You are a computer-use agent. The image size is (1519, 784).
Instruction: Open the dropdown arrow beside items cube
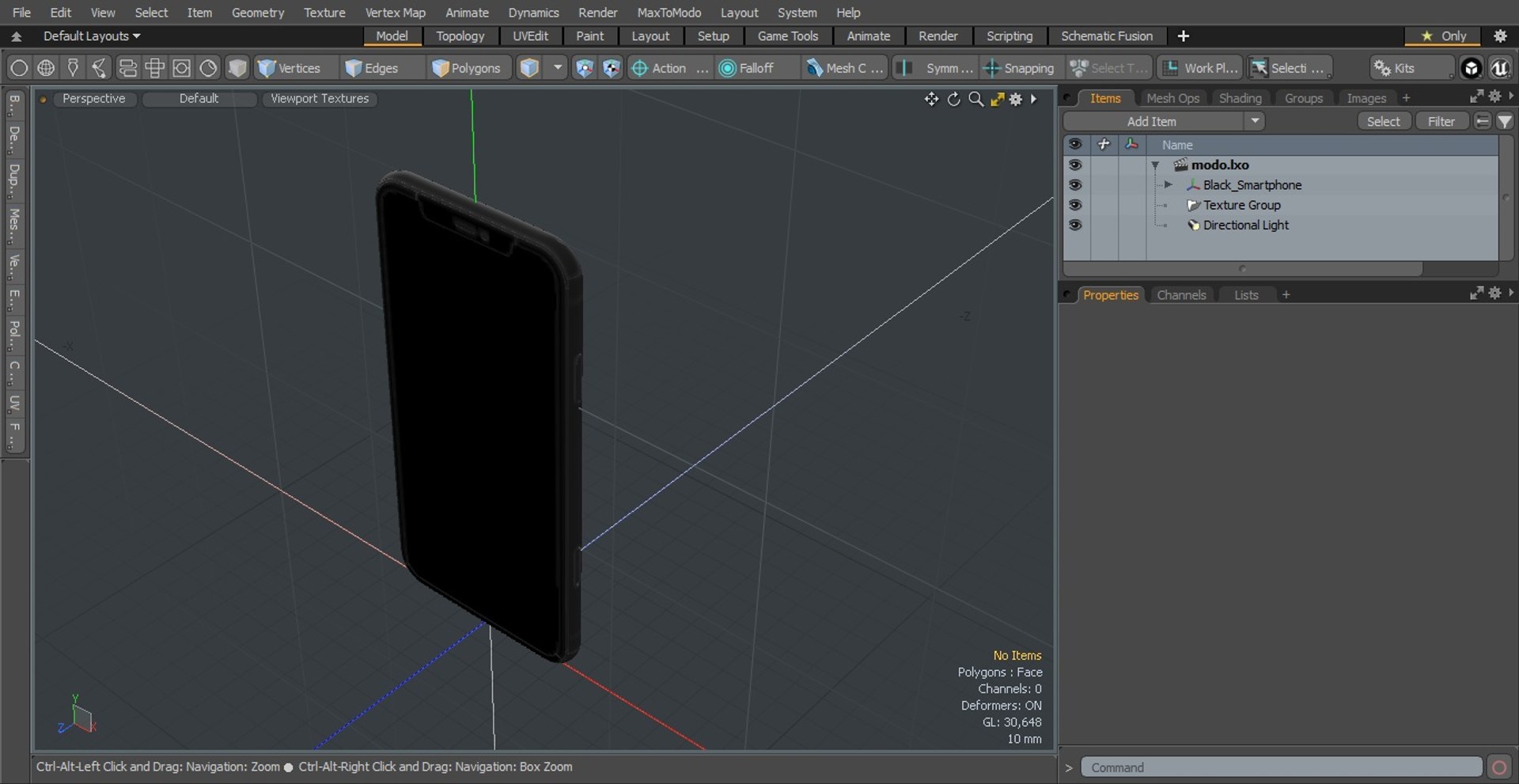558,68
